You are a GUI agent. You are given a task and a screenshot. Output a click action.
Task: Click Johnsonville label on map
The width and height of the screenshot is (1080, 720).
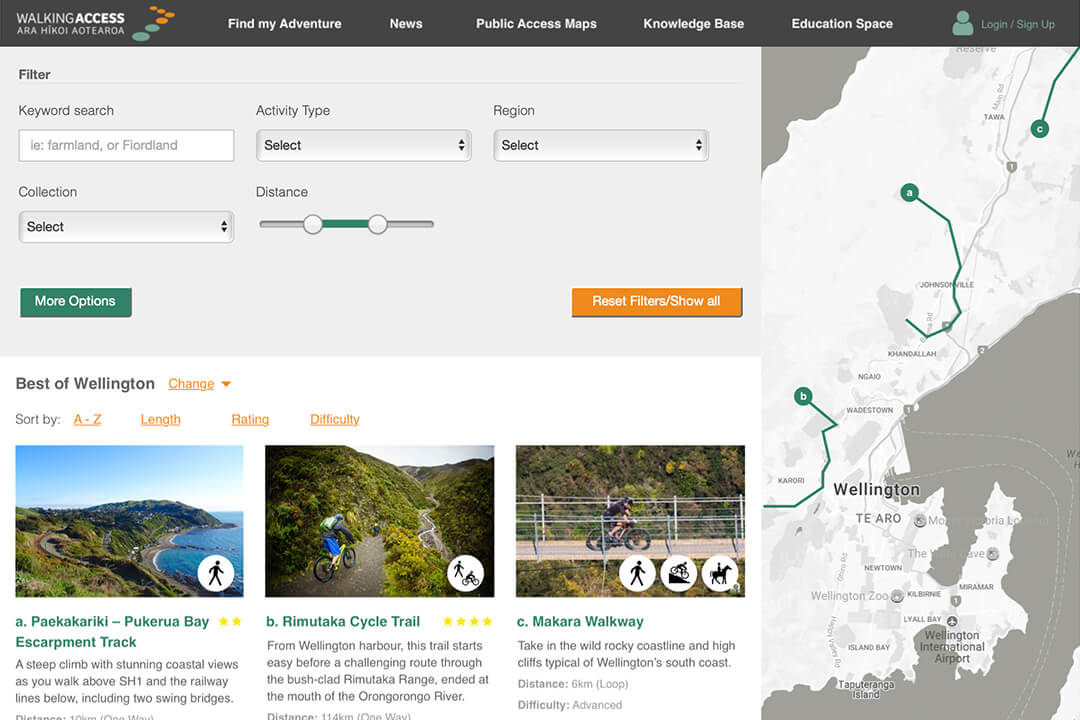tap(946, 285)
